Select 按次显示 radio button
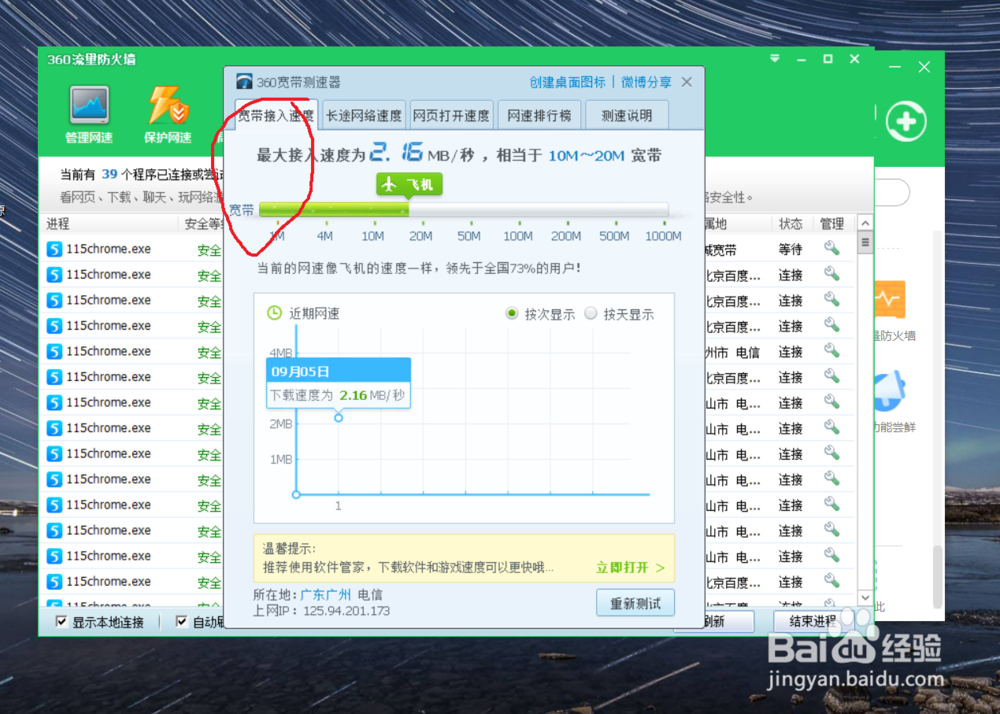 pyautogui.click(x=511, y=313)
